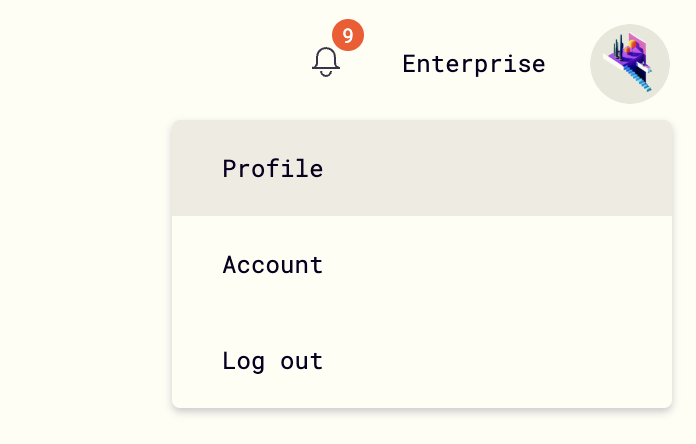Log out using the menu entry
This screenshot has width=696, height=444.
tap(422, 361)
